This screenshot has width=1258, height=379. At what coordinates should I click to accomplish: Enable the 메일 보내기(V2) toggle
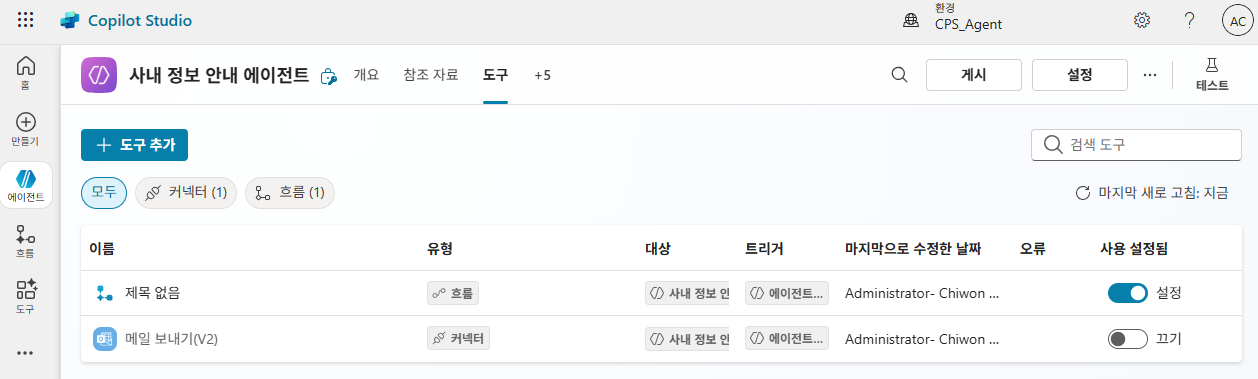1127,339
